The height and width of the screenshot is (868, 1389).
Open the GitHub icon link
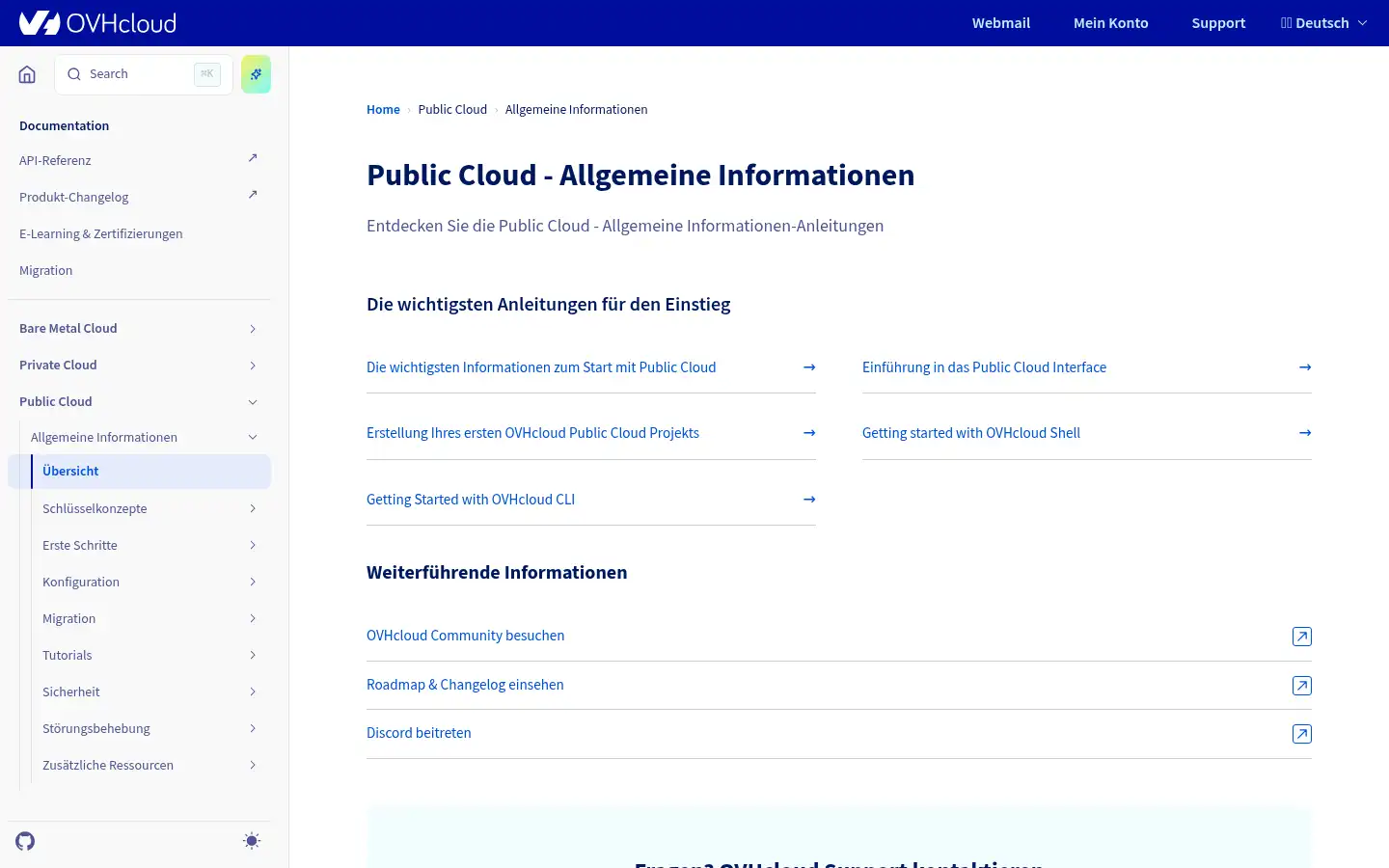click(25, 841)
